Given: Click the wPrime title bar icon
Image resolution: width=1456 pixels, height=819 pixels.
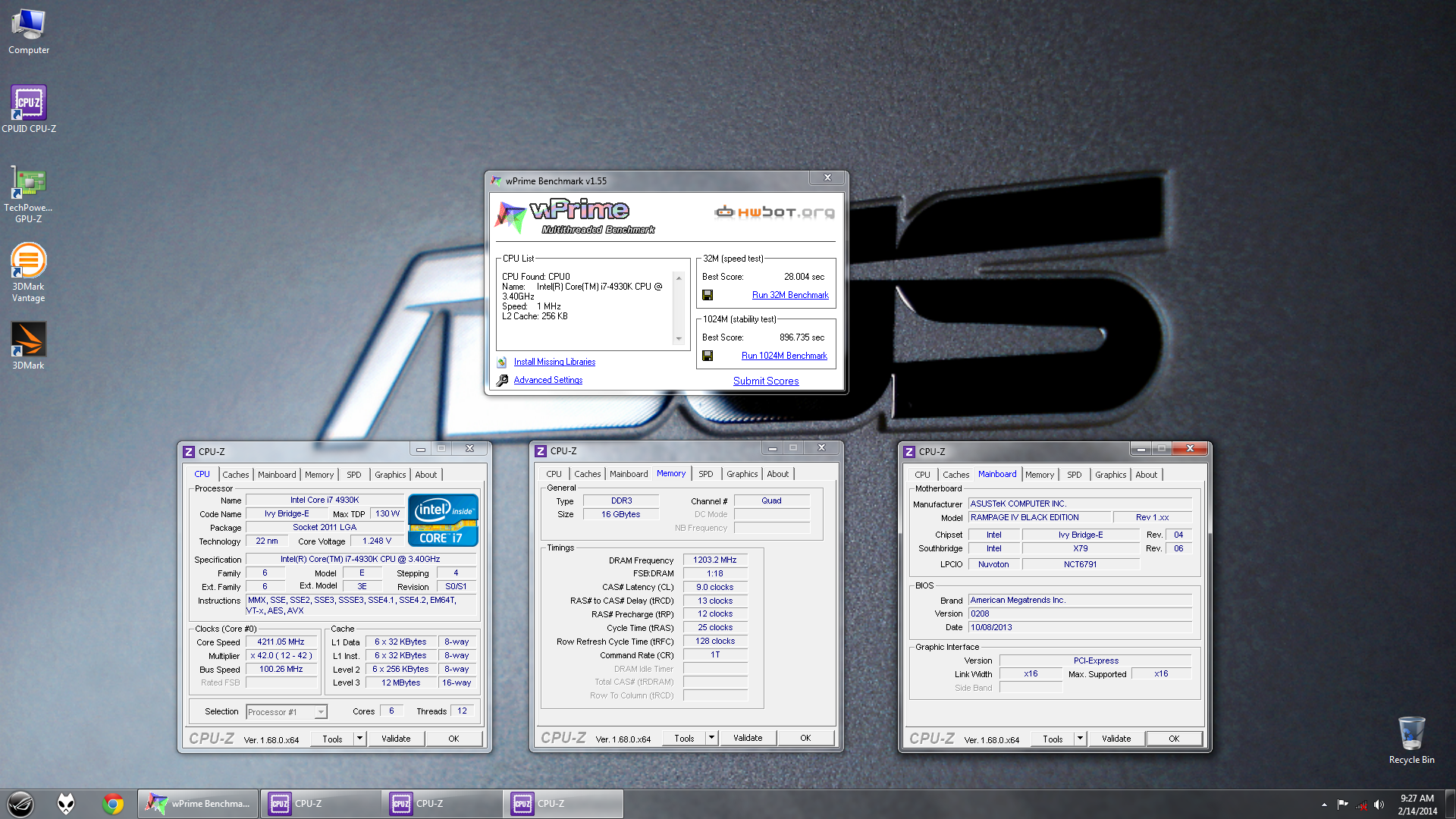Looking at the screenshot, I should (496, 180).
